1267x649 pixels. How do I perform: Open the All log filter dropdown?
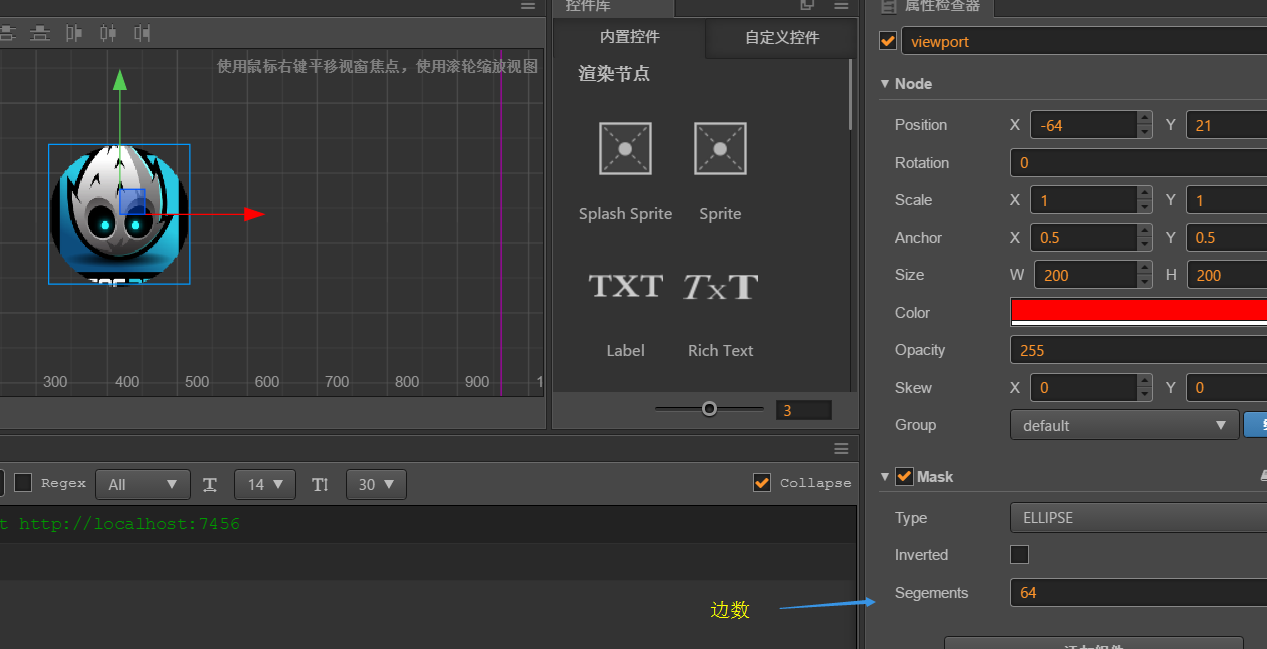[x=142, y=484]
